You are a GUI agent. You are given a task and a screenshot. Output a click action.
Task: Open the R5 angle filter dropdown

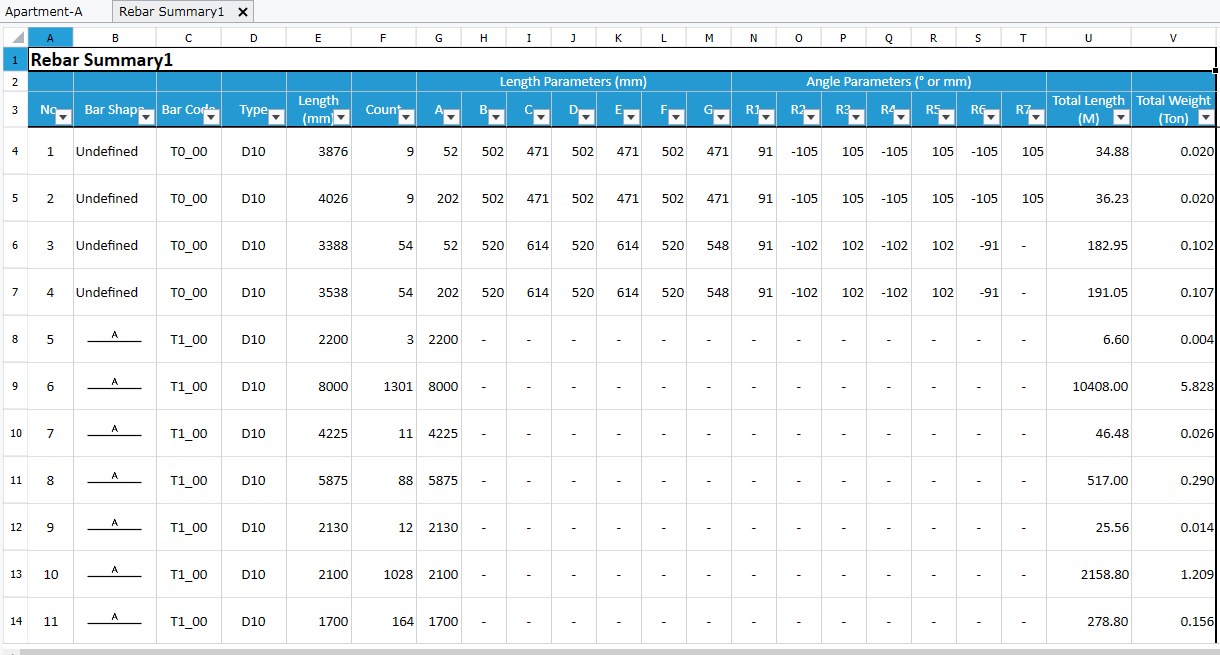(x=946, y=117)
